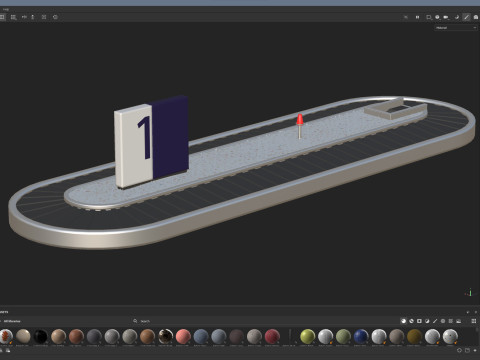This screenshot has width=480, height=360.
Task: Filter assets by materials sphere icon
Action: (403, 321)
